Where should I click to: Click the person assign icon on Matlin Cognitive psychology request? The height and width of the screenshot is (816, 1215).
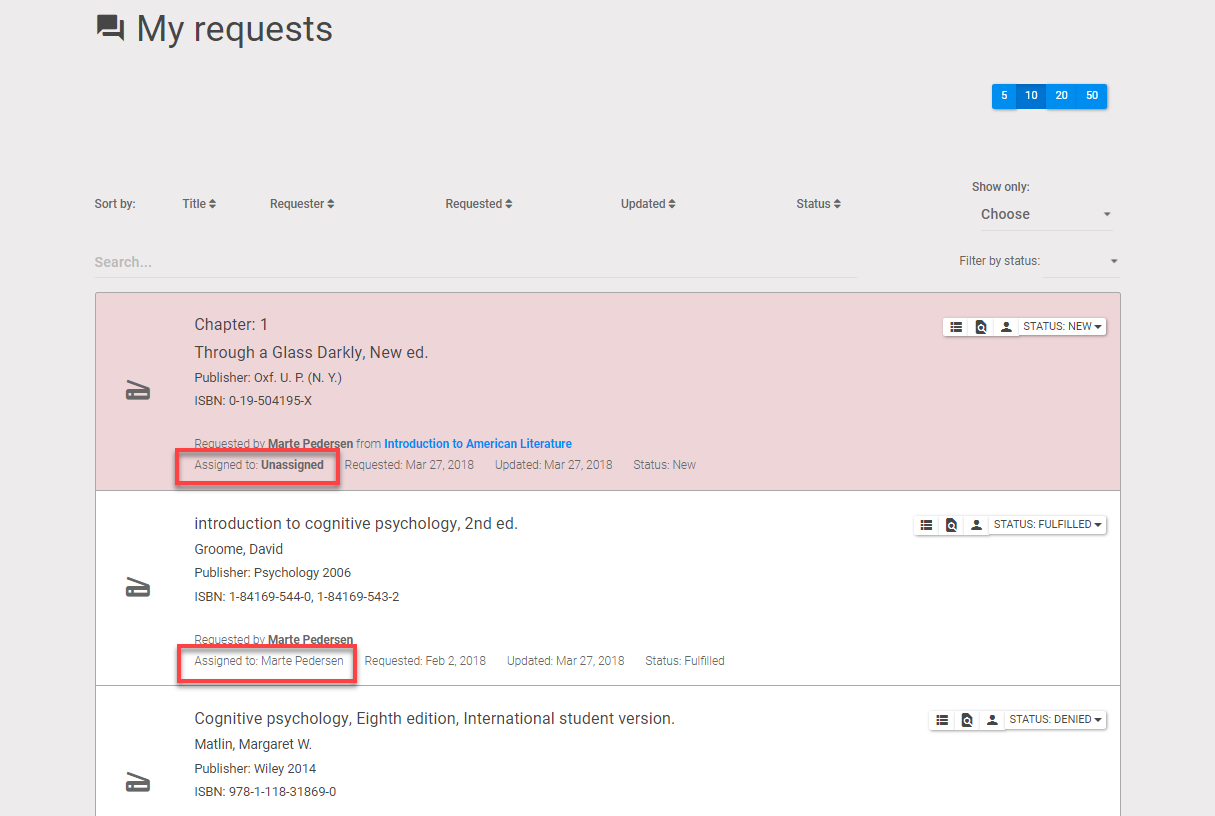(x=992, y=720)
